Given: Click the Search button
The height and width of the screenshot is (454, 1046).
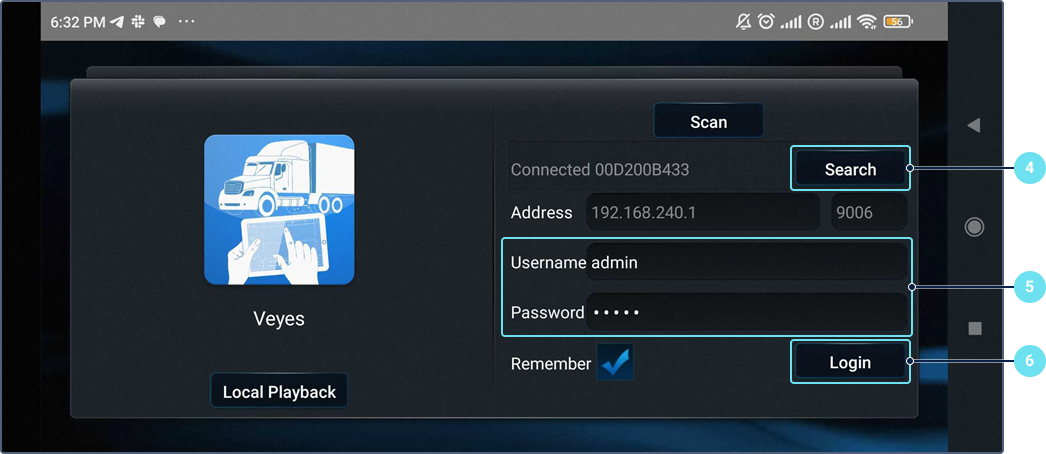Looking at the screenshot, I should pyautogui.click(x=850, y=169).
